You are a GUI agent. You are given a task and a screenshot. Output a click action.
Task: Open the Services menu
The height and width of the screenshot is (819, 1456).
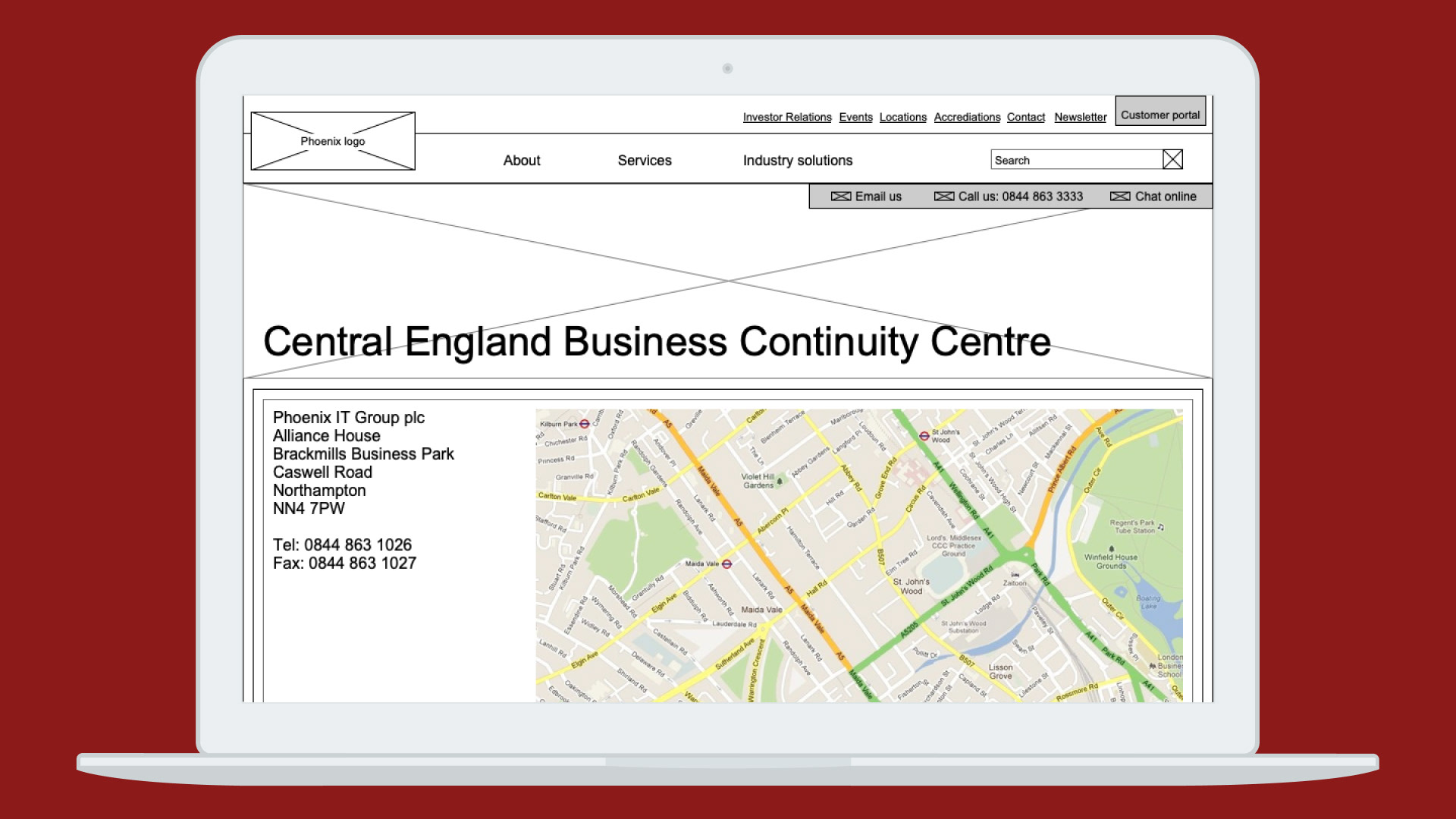(645, 160)
